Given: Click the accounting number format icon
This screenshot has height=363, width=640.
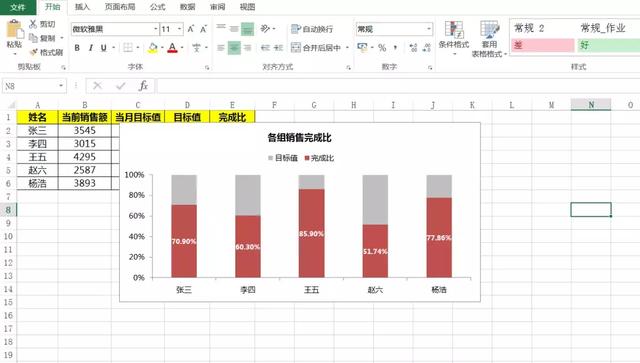Looking at the screenshot, I should [x=362, y=47].
